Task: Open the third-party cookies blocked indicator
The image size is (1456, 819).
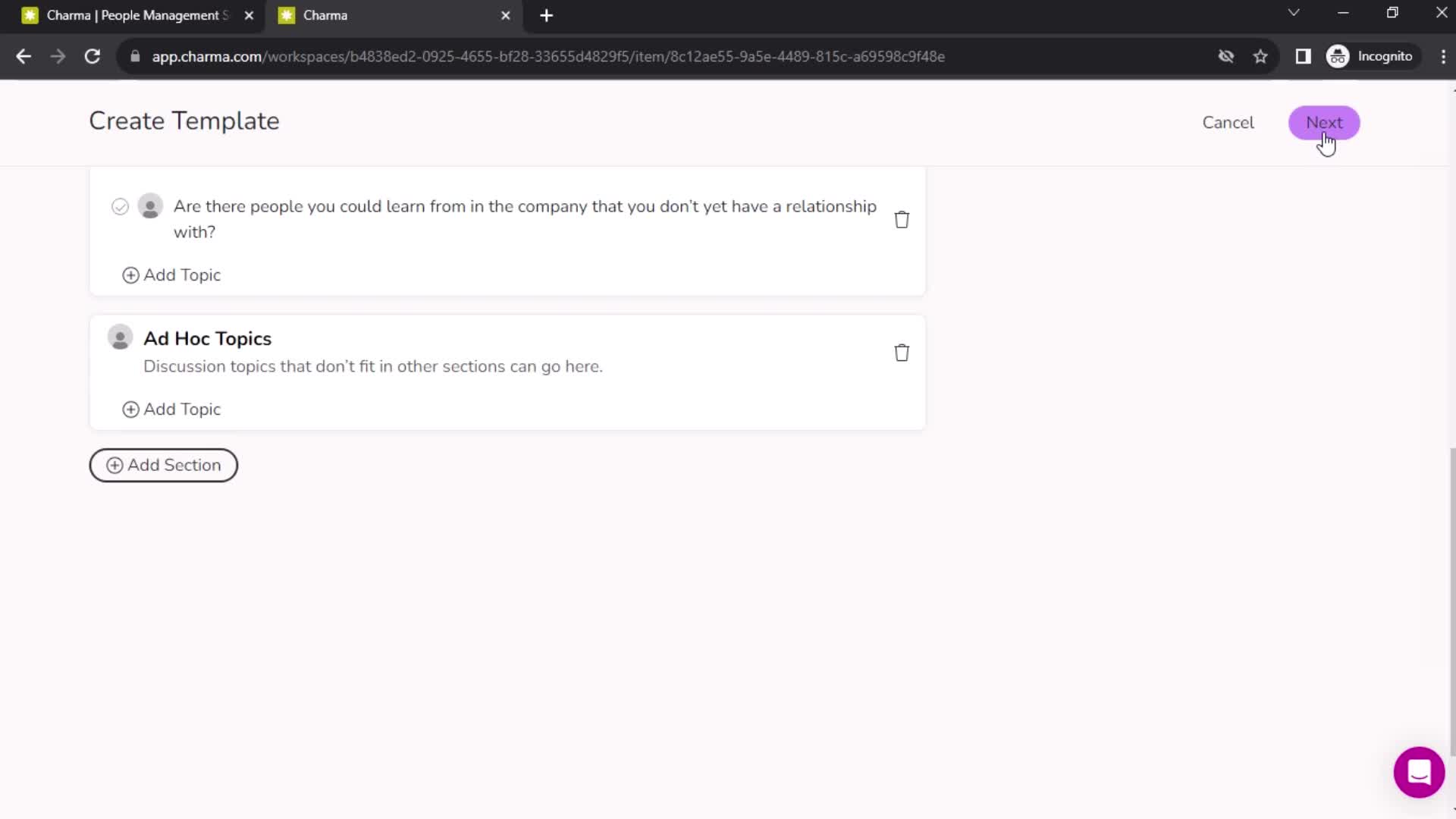Action: [1225, 57]
